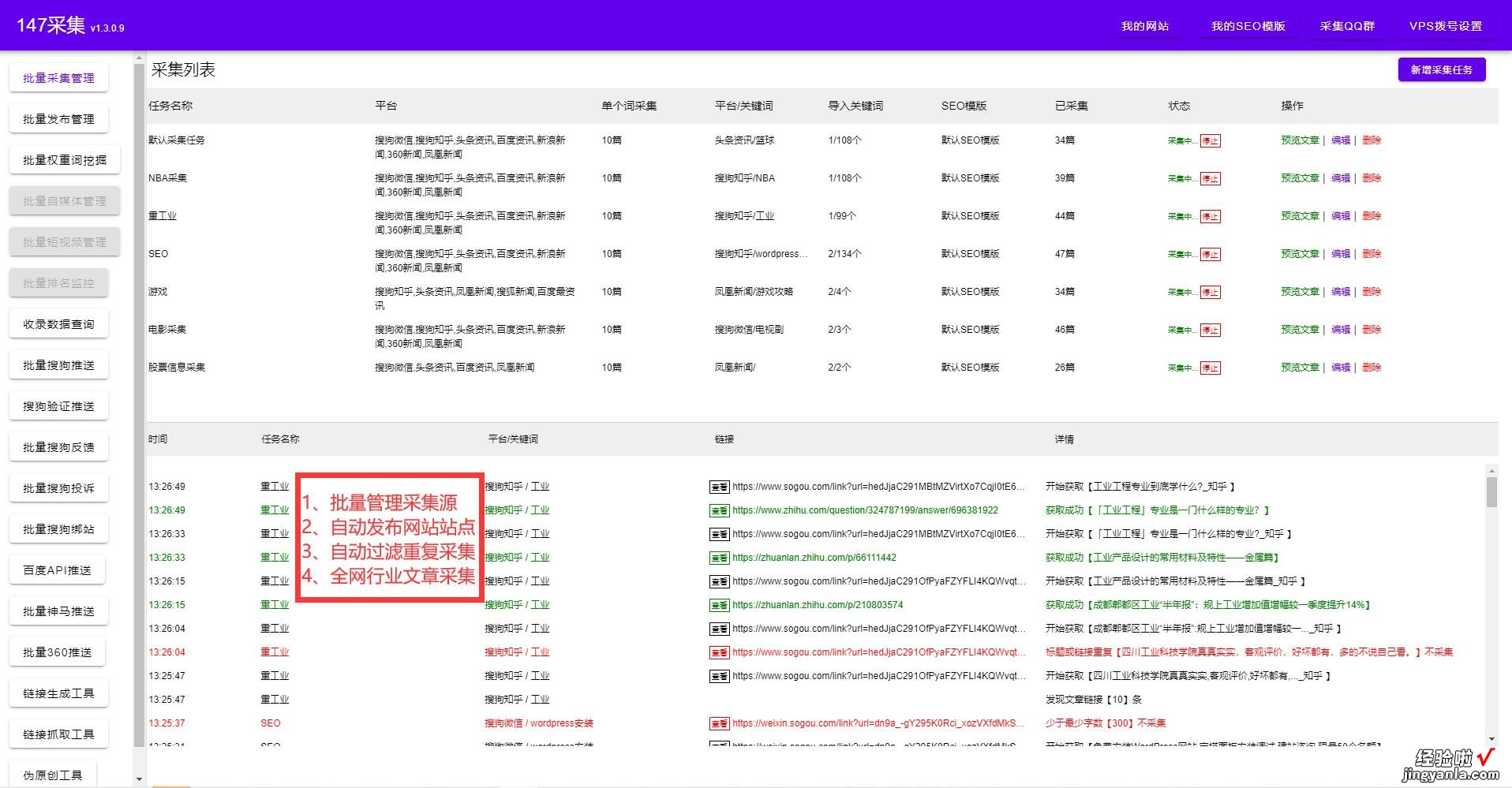The image size is (1512, 788).
Task: Open the zhuanlan.zhihu.com/p/66111442 link
Action: 814,558
